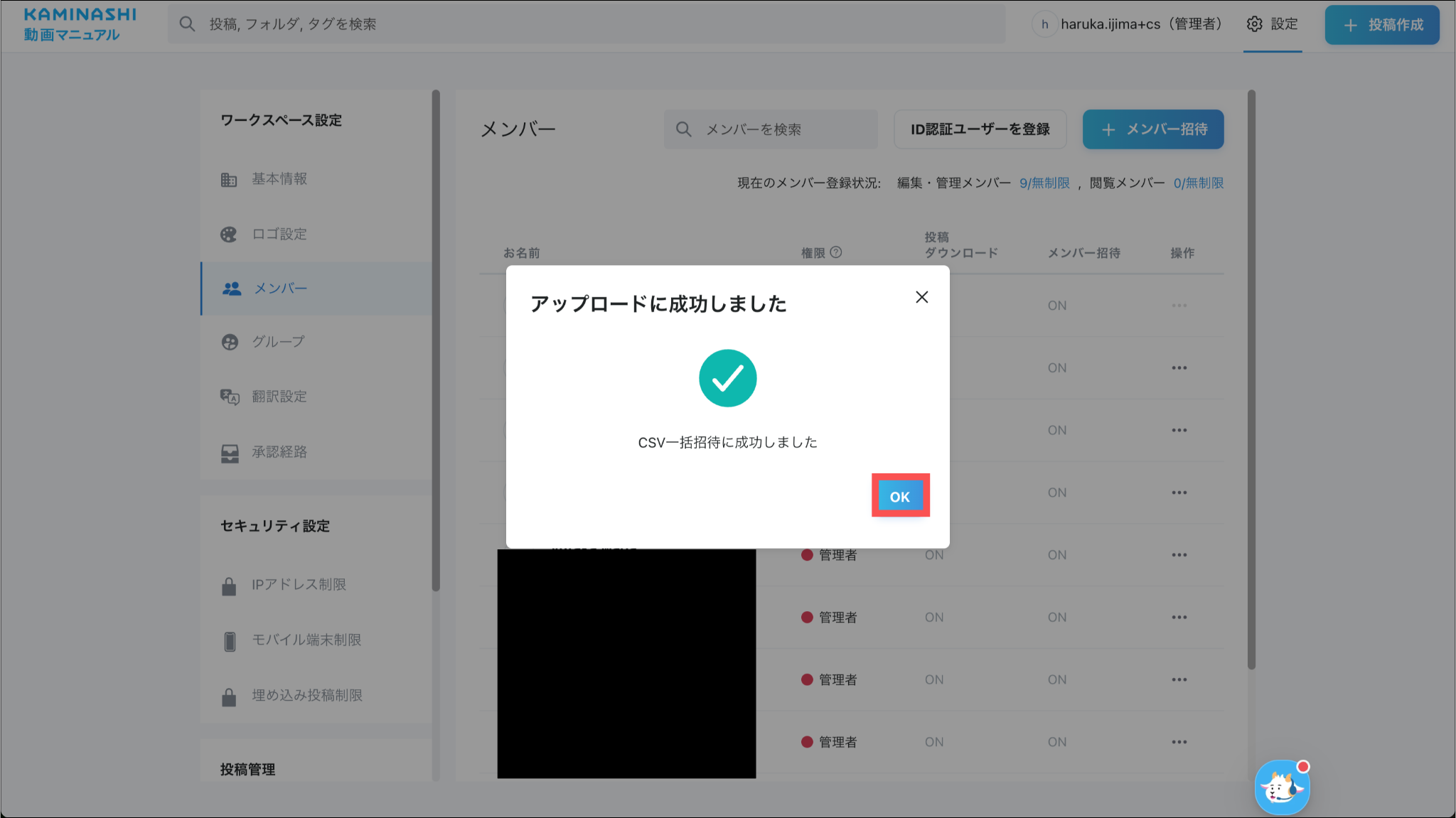Open IPアドレス制限 lock item

[298, 585]
